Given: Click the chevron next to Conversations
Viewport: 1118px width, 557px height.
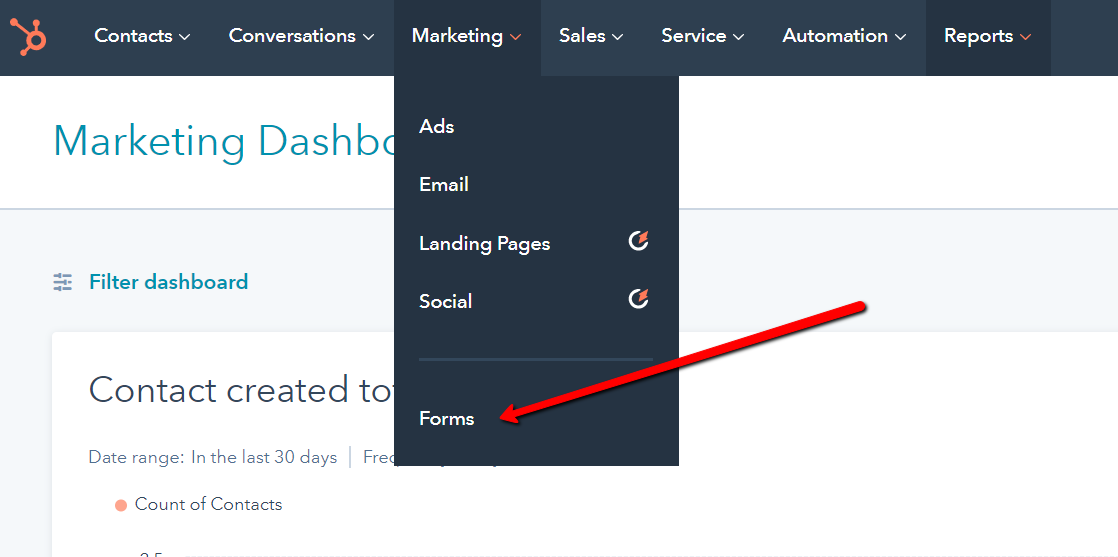Looking at the screenshot, I should tap(368, 37).
